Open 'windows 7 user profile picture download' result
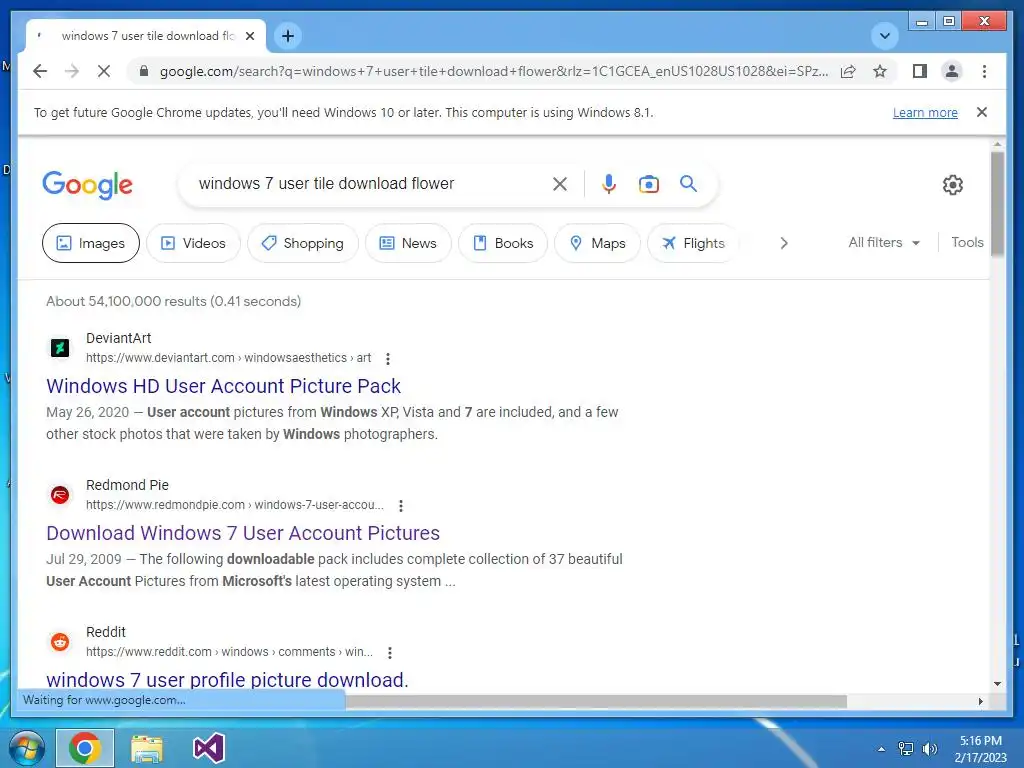Screen dimensions: 1024x768 227,680
